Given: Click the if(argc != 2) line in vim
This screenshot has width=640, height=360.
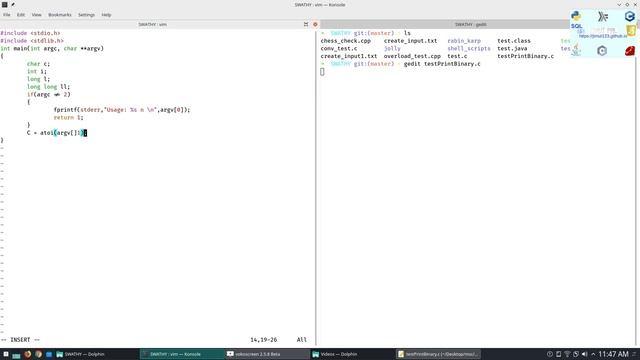Looking at the screenshot, I should tap(49, 95).
